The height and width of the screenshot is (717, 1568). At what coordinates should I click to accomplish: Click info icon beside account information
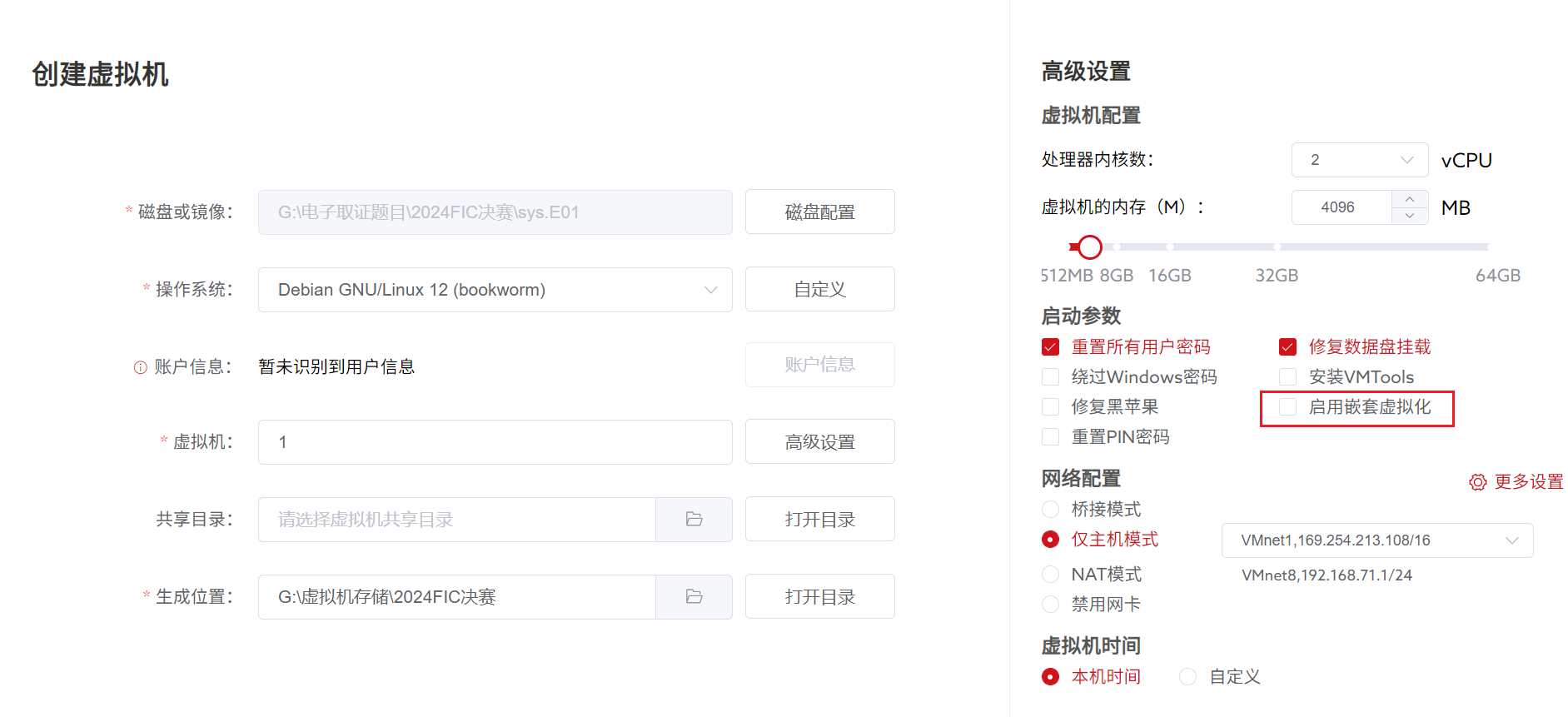pos(140,367)
